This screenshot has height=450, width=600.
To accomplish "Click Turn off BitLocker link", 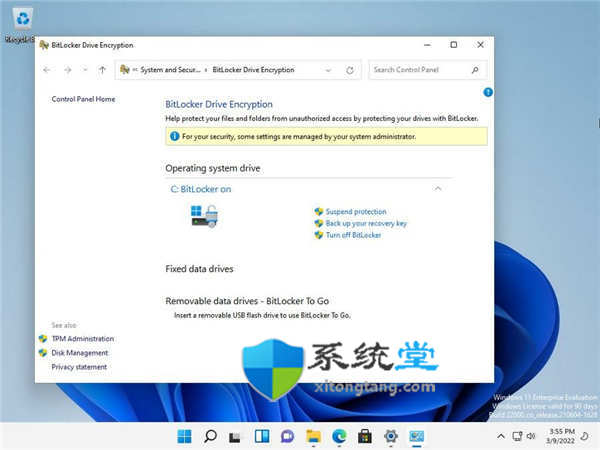I will 353,235.
